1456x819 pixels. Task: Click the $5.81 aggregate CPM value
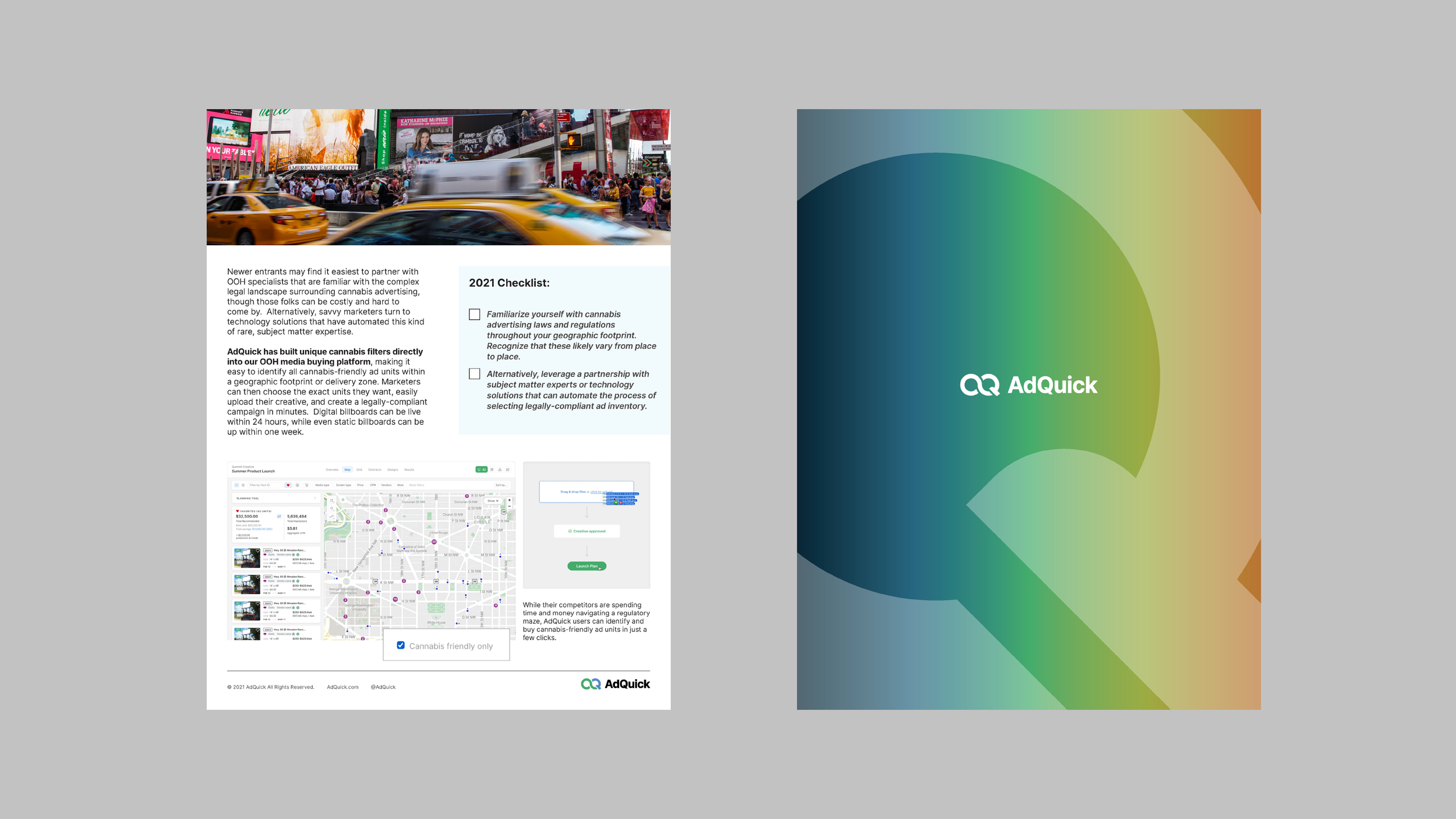pos(292,529)
